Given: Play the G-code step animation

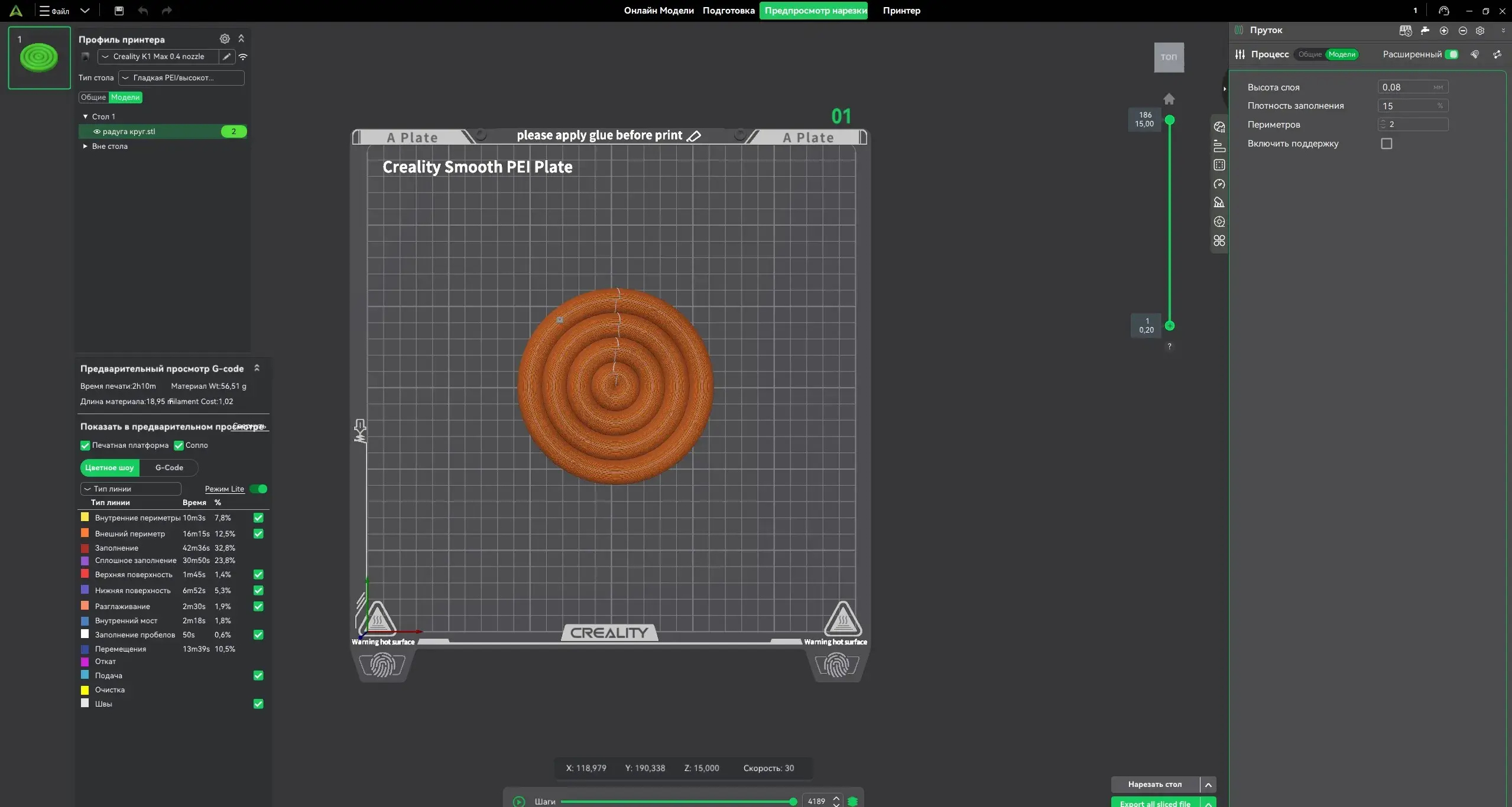Looking at the screenshot, I should [x=519, y=802].
